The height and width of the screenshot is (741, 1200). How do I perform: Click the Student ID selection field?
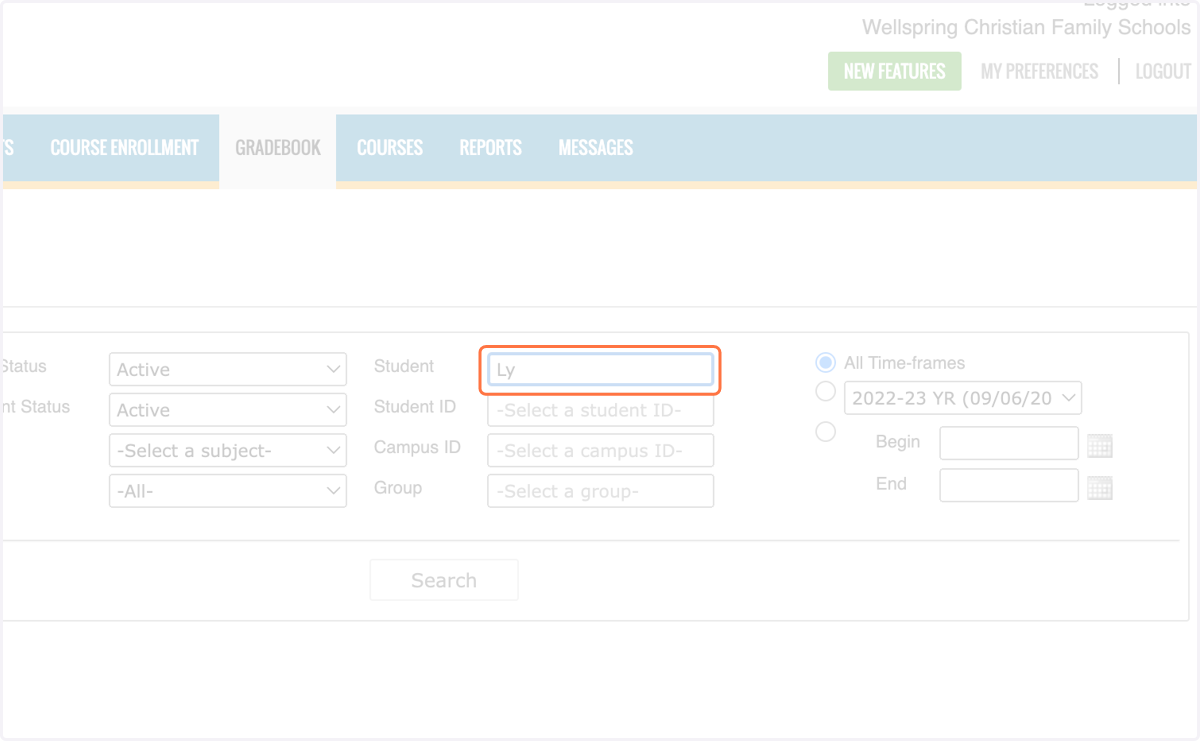pyautogui.click(x=600, y=410)
